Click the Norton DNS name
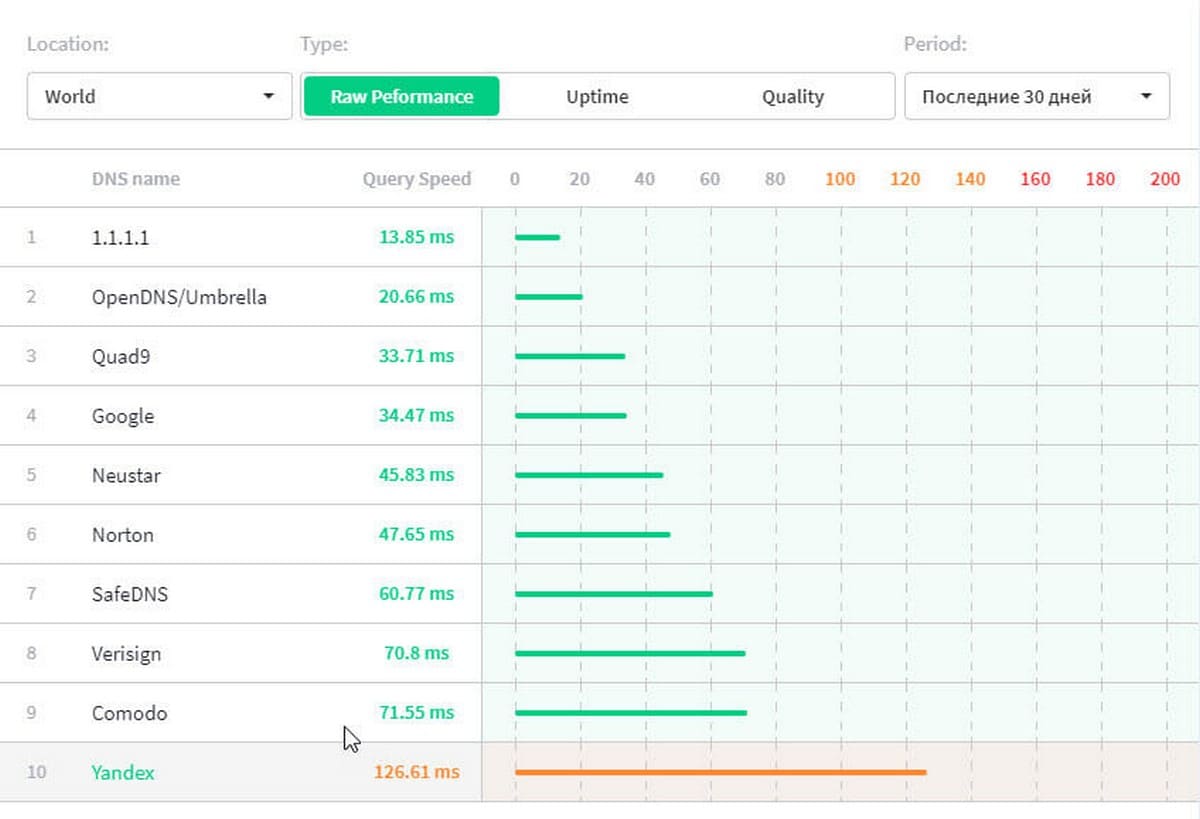The width and height of the screenshot is (1200, 819). tap(123, 535)
